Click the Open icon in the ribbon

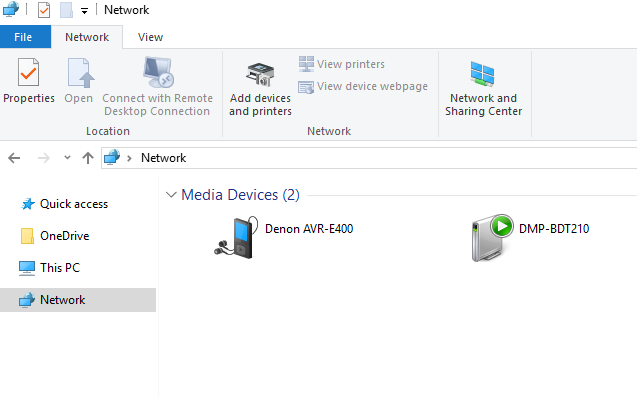80,73
